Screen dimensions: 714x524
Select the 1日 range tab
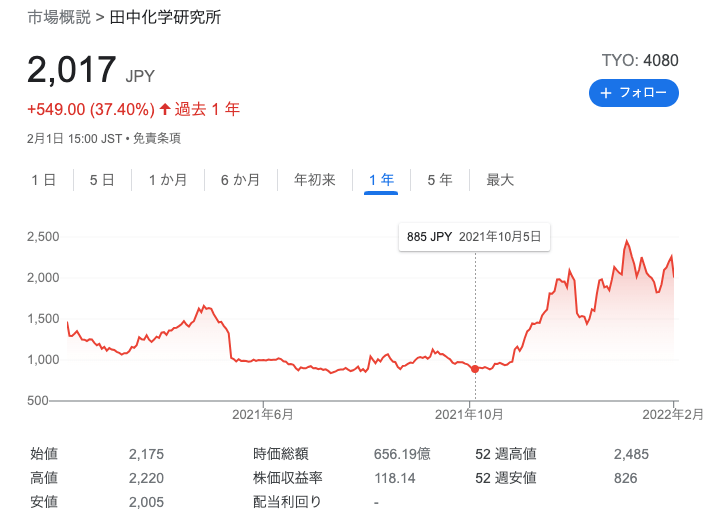click(44, 180)
